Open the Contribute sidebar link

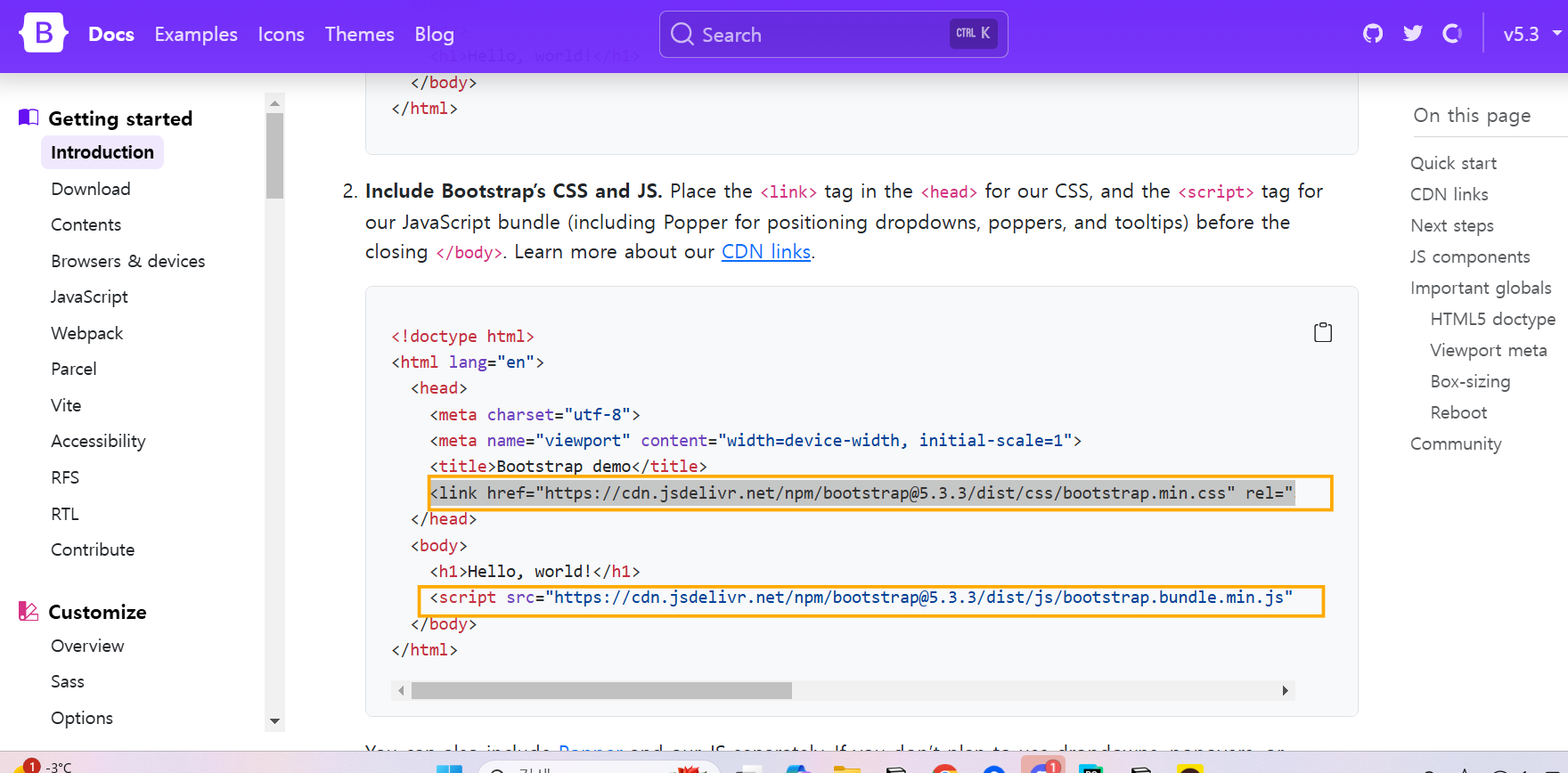pyautogui.click(x=93, y=549)
